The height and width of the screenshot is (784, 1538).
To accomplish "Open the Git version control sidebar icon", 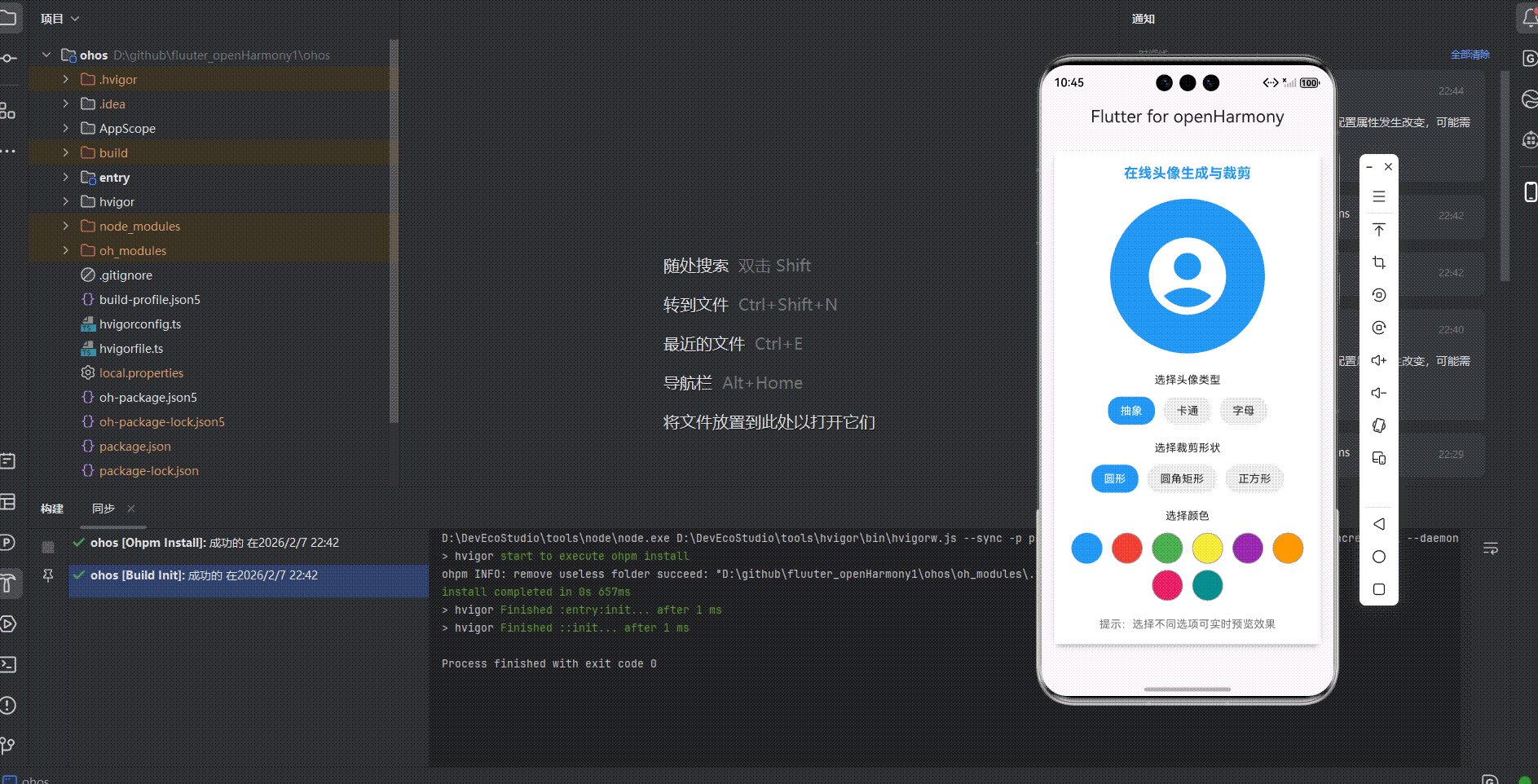I will [8, 745].
